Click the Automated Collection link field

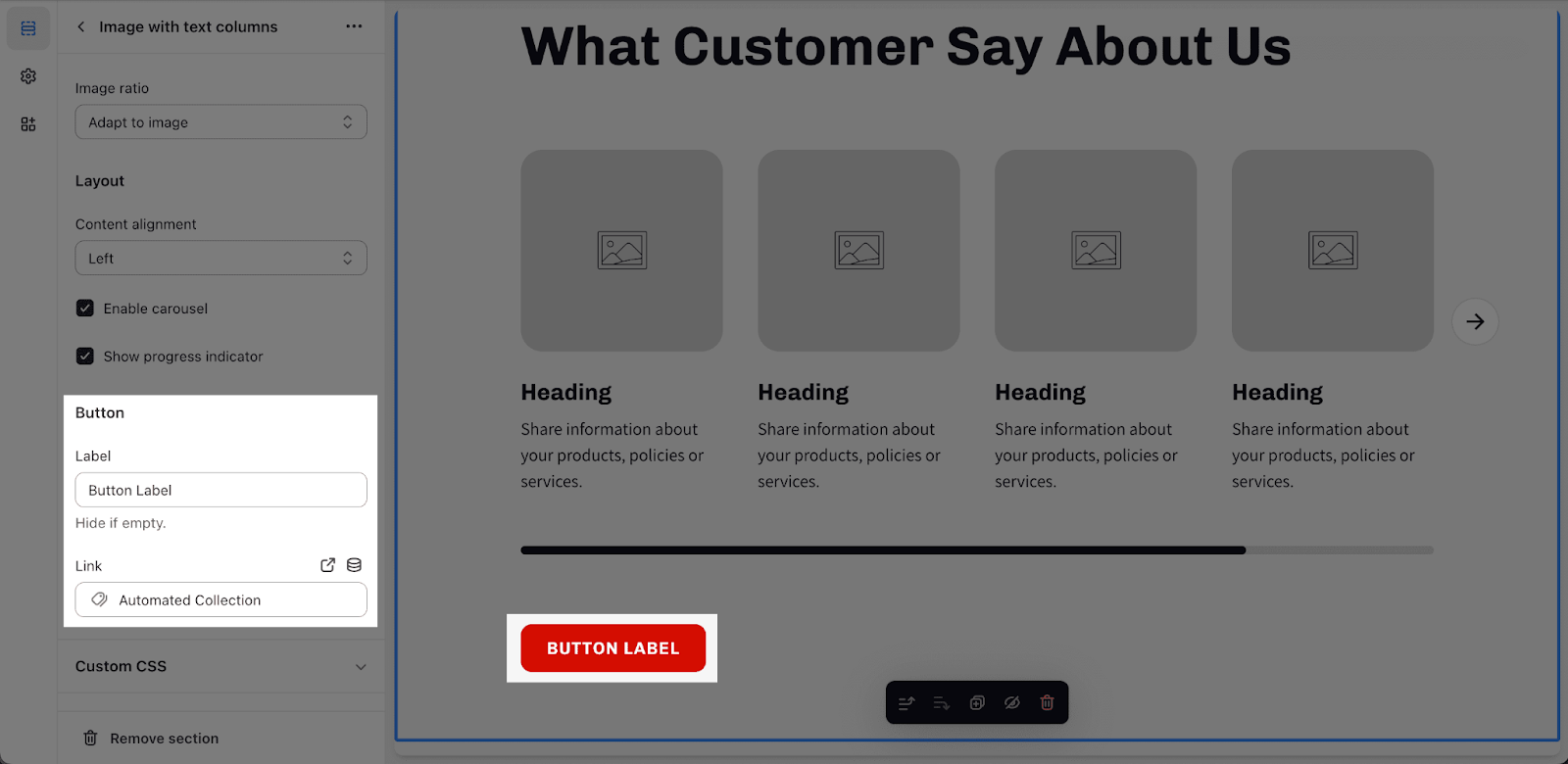[x=221, y=599]
